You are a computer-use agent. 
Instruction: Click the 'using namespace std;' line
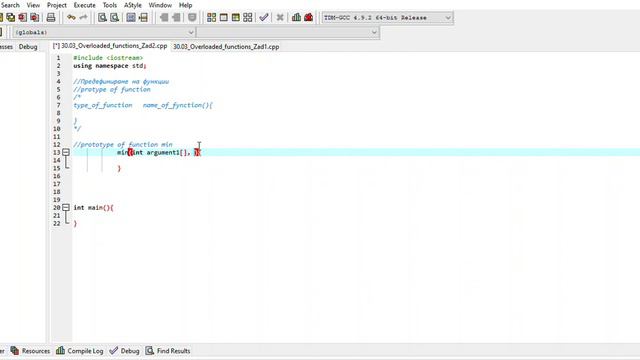click(110, 66)
